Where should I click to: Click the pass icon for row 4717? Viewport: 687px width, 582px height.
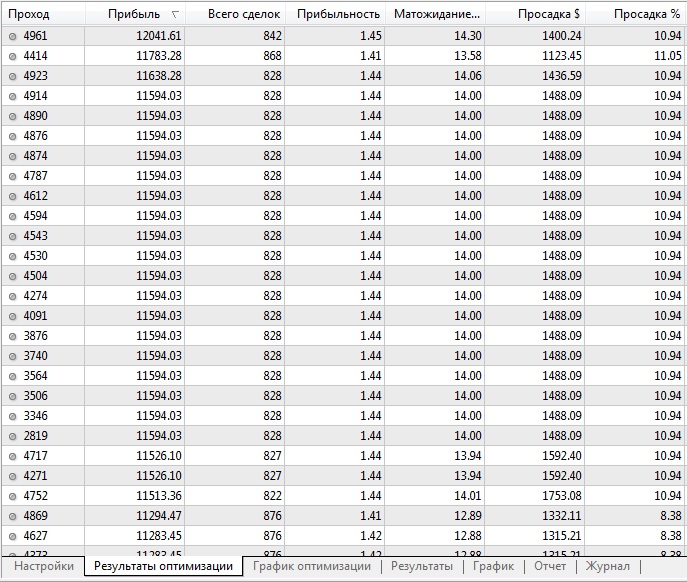(13, 457)
